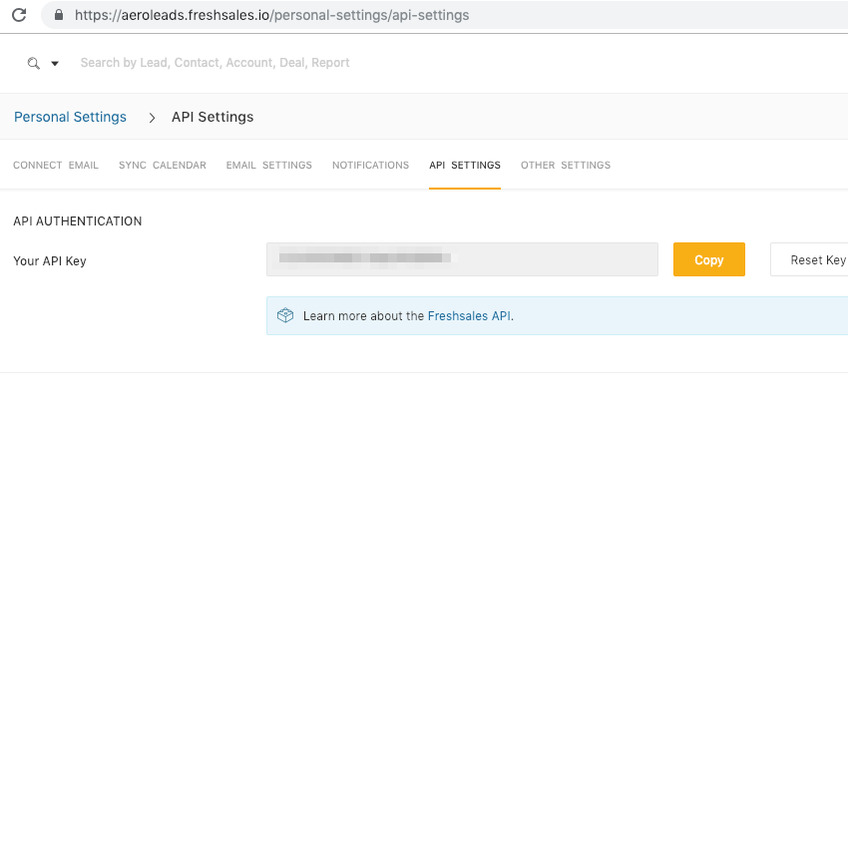Open the Freshsales API link
The height and width of the screenshot is (850, 848).
point(469,315)
